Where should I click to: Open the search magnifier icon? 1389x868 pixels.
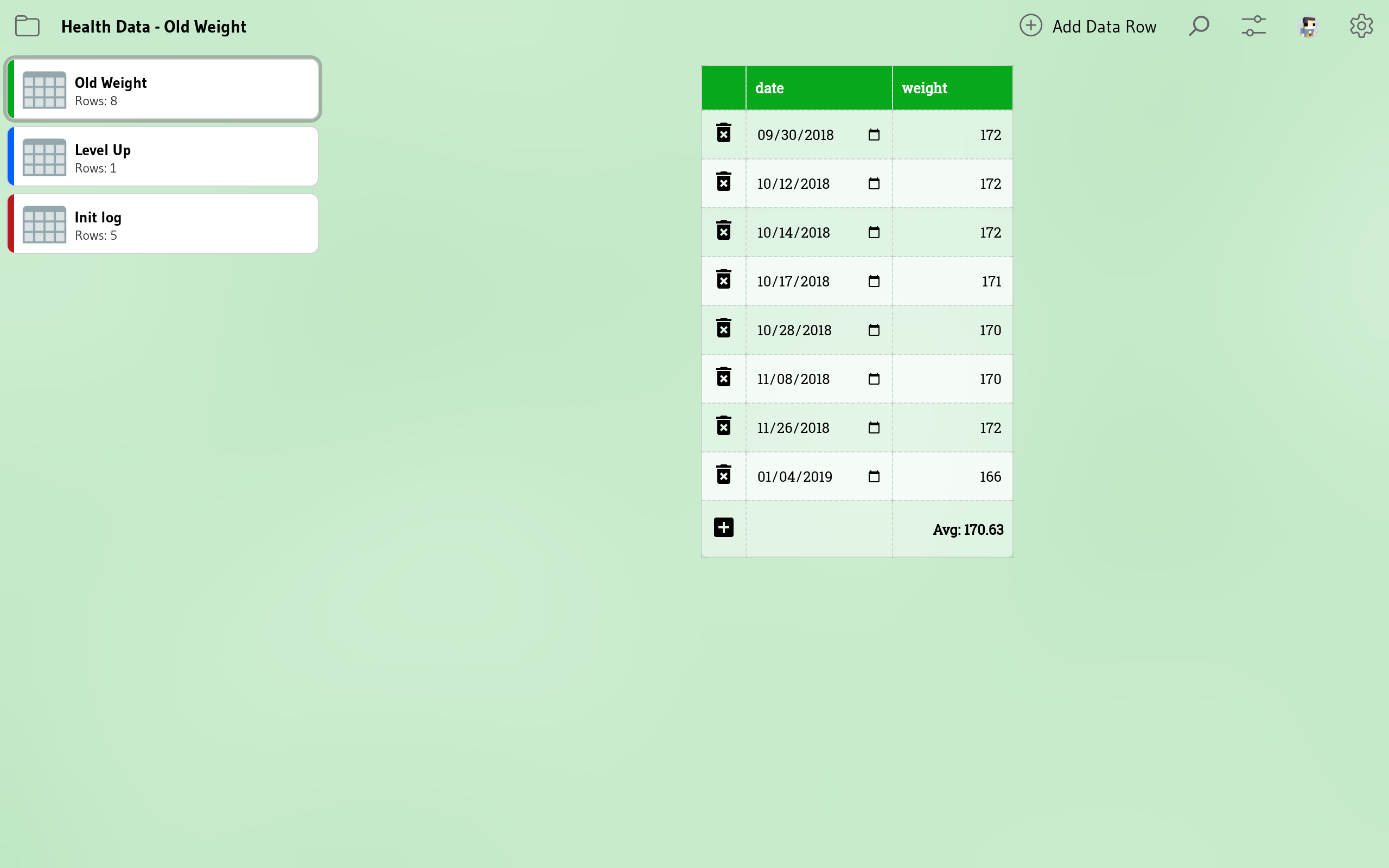tap(1199, 26)
